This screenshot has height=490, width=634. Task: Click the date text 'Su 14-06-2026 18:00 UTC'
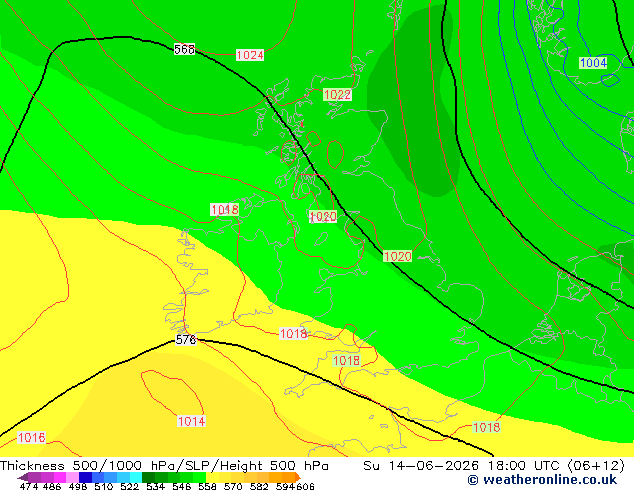(x=463, y=466)
